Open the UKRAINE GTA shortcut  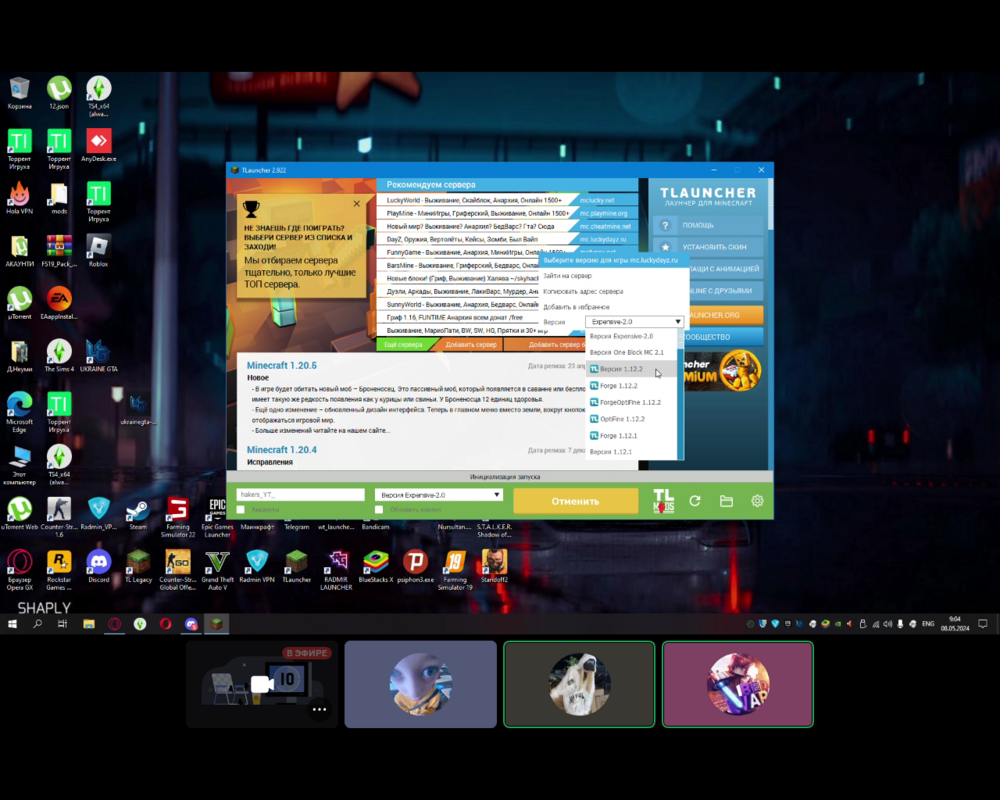pos(98,356)
